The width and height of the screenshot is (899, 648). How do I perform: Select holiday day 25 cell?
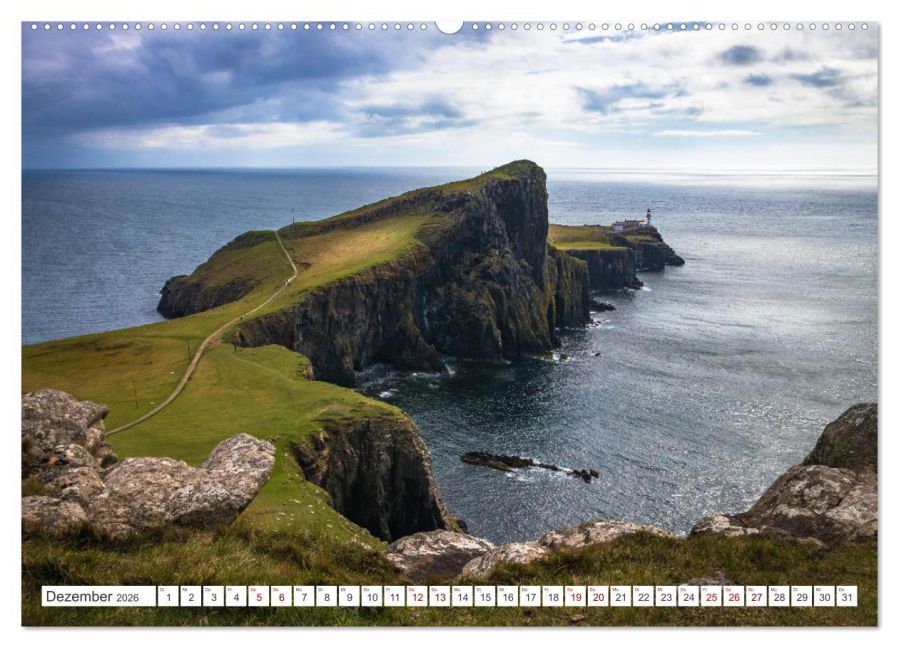(x=712, y=596)
